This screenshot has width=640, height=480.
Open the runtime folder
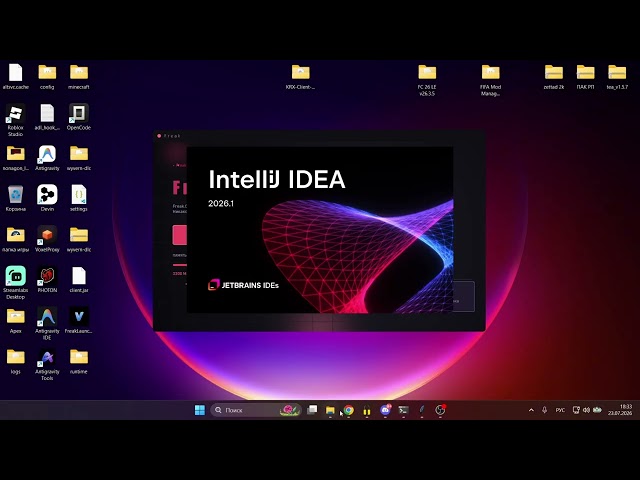click(x=79, y=361)
